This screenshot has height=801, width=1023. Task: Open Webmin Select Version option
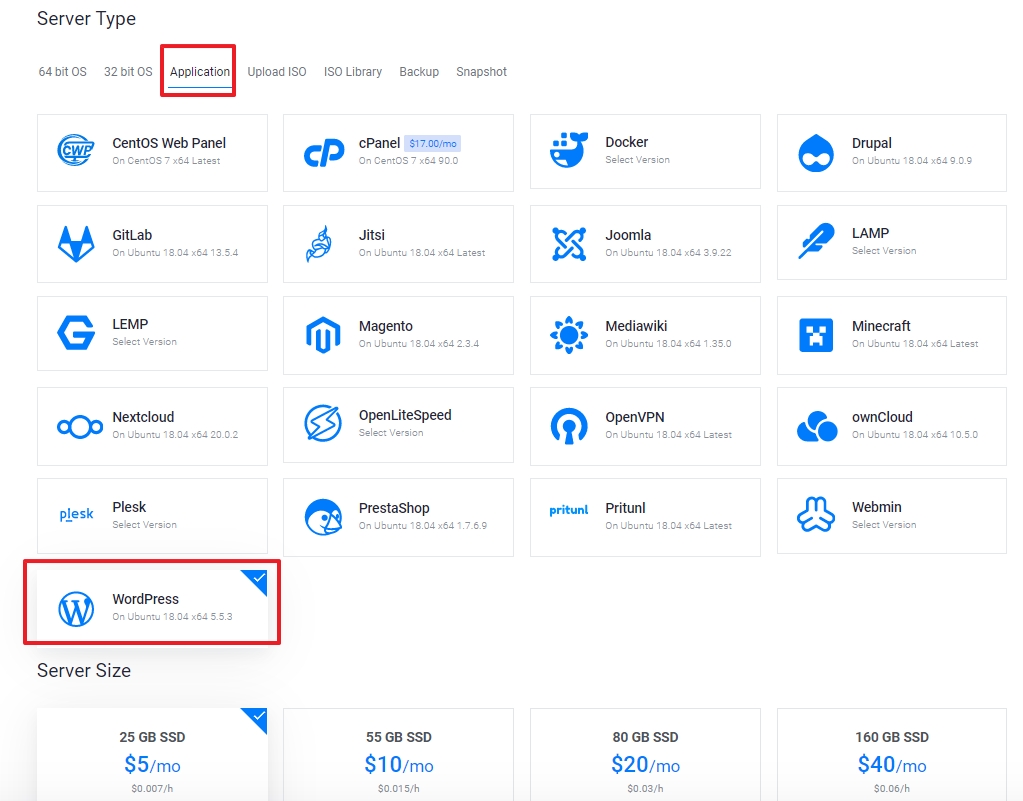pyautogui.click(x=884, y=524)
